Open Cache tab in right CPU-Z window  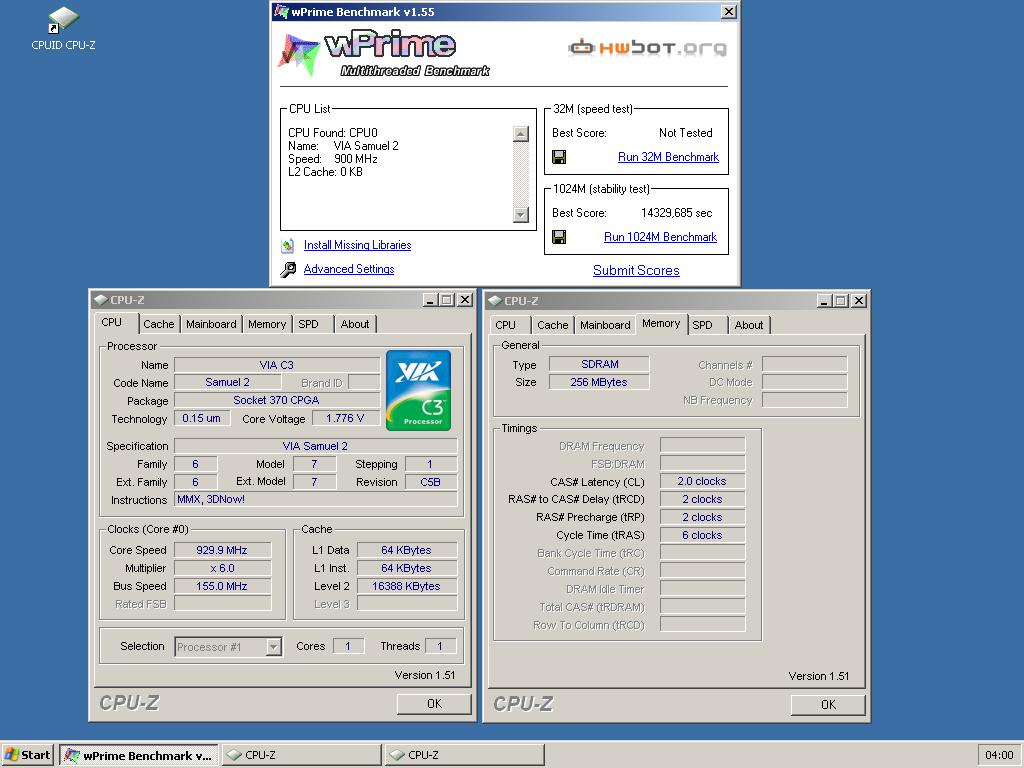tap(552, 325)
